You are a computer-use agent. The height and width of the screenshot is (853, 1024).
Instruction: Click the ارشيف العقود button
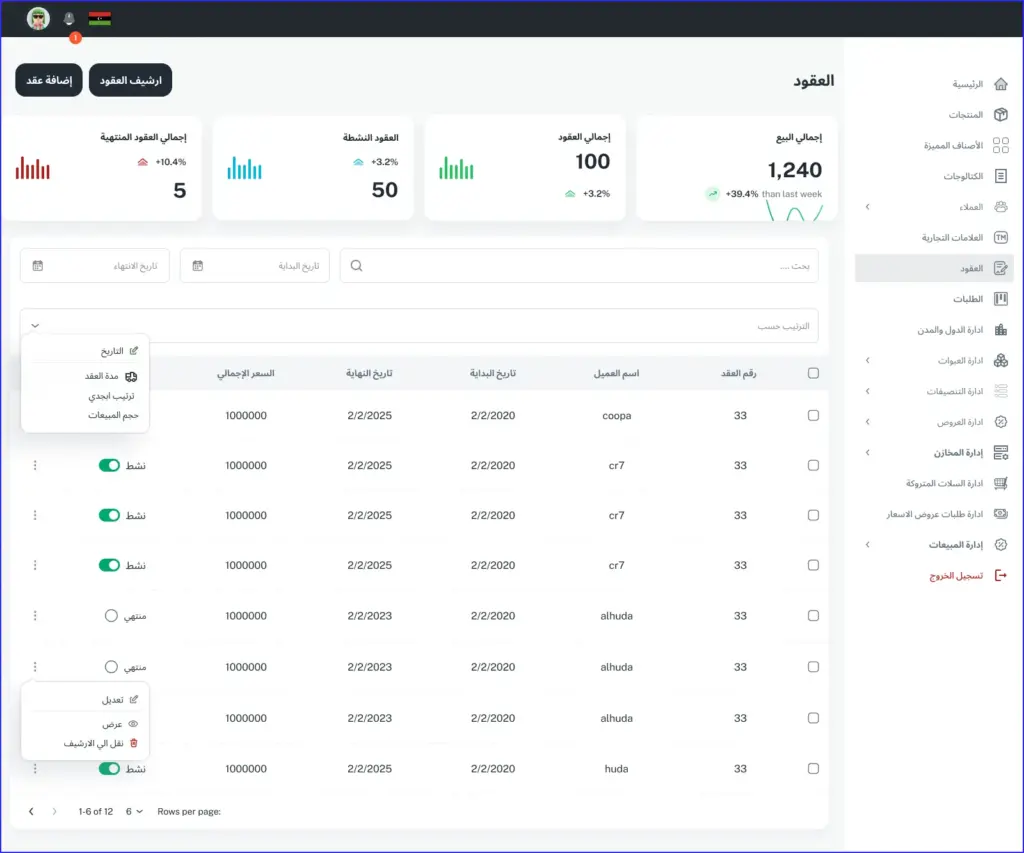pos(131,80)
